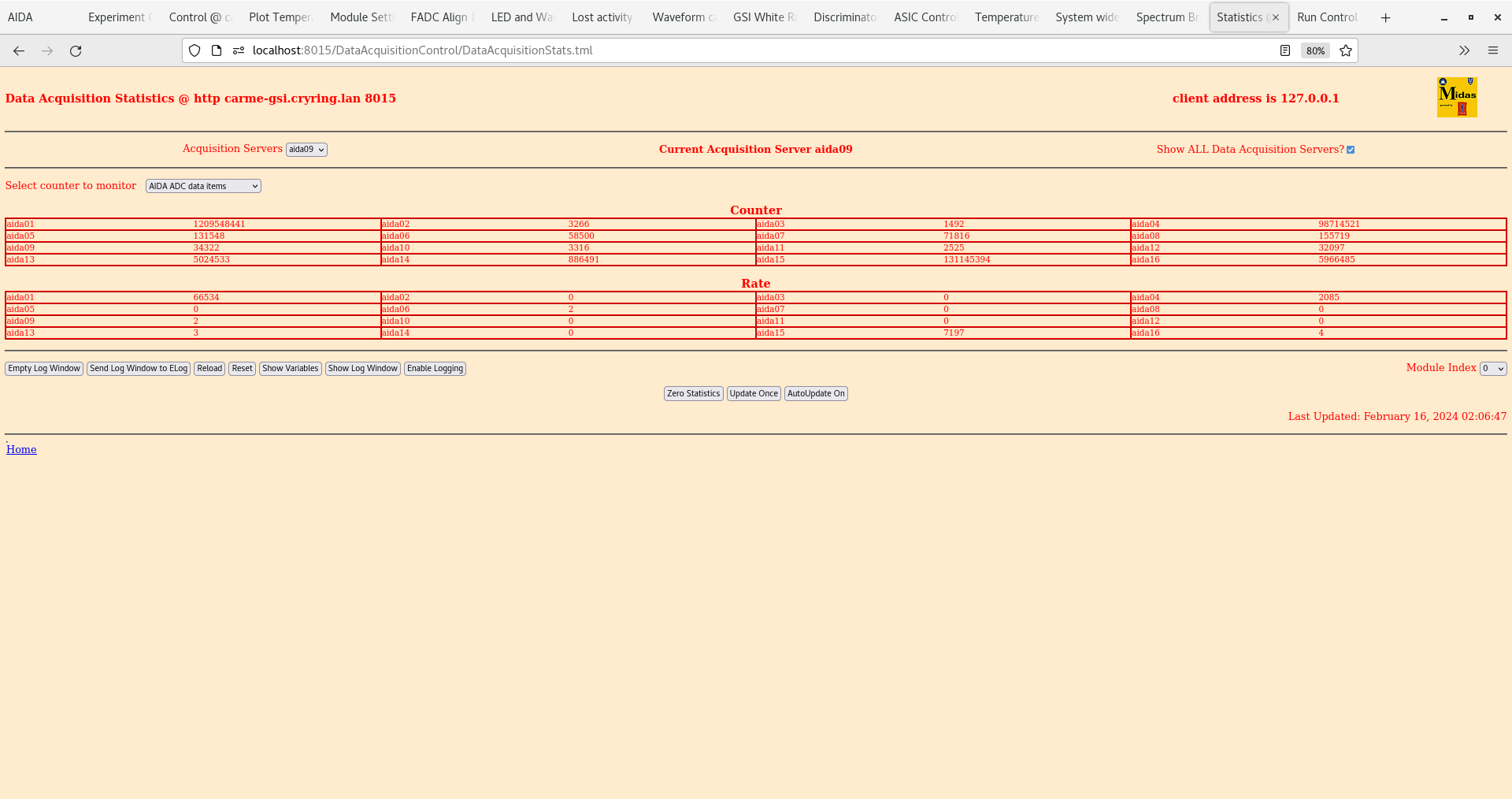Click the Show Log Window button
Image resolution: width=1512 pixels, height=799 pixels.
pyautogui.click(x=363, y=369)
